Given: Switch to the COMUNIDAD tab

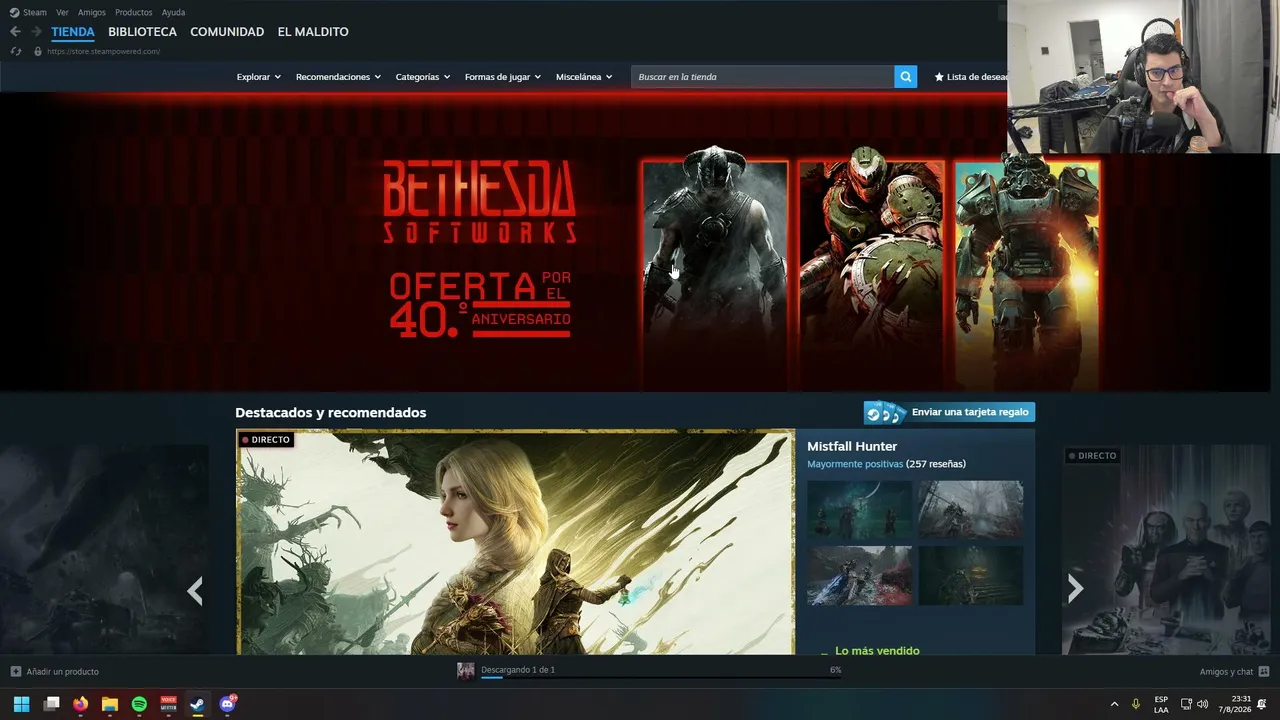Looking at the screenshot, I should (x=227, y=32).
